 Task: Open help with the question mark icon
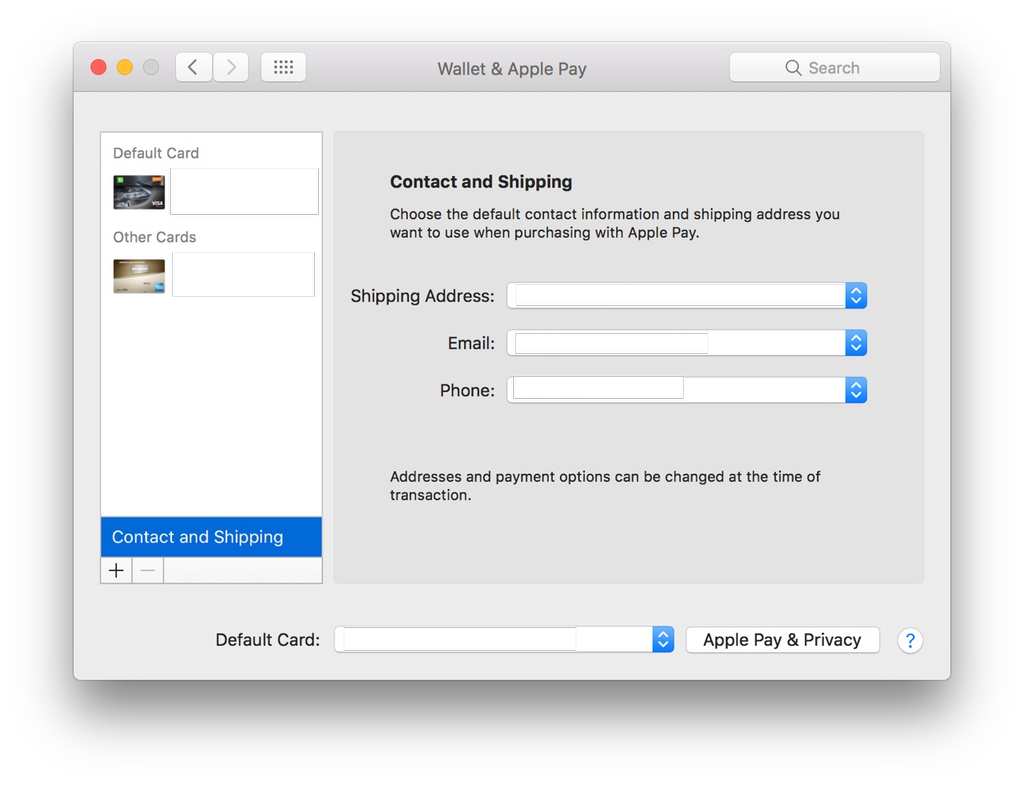(910, 640)
